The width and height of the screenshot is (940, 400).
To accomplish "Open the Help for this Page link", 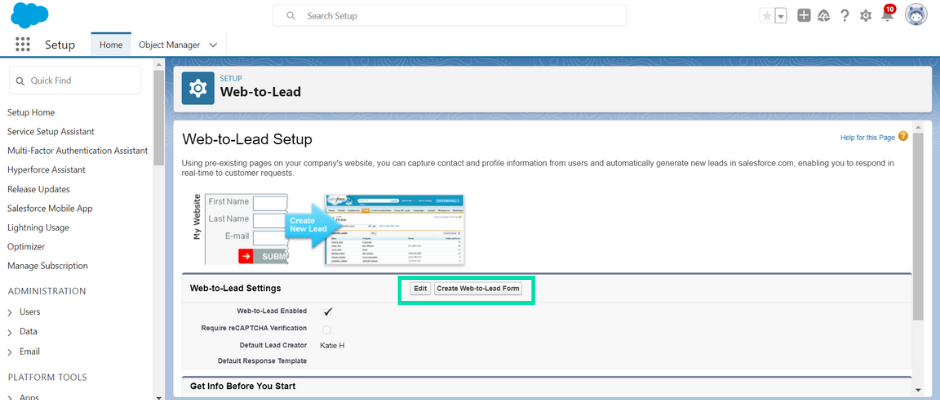I will coord(867,138).
